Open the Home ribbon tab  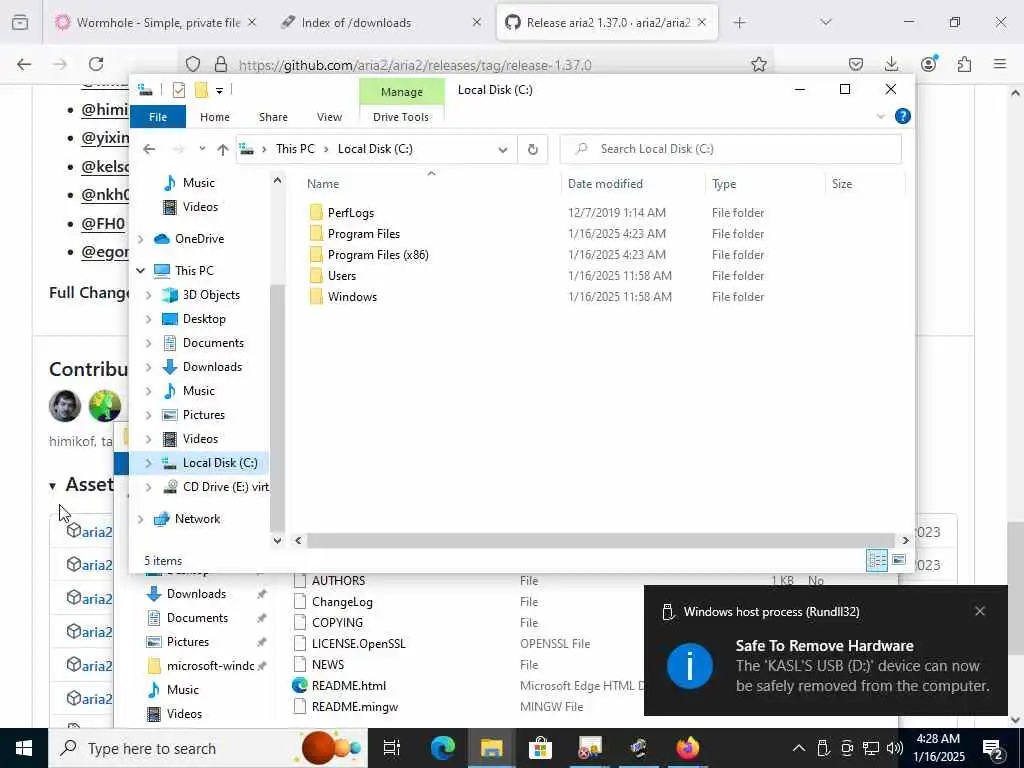[215, 117]
